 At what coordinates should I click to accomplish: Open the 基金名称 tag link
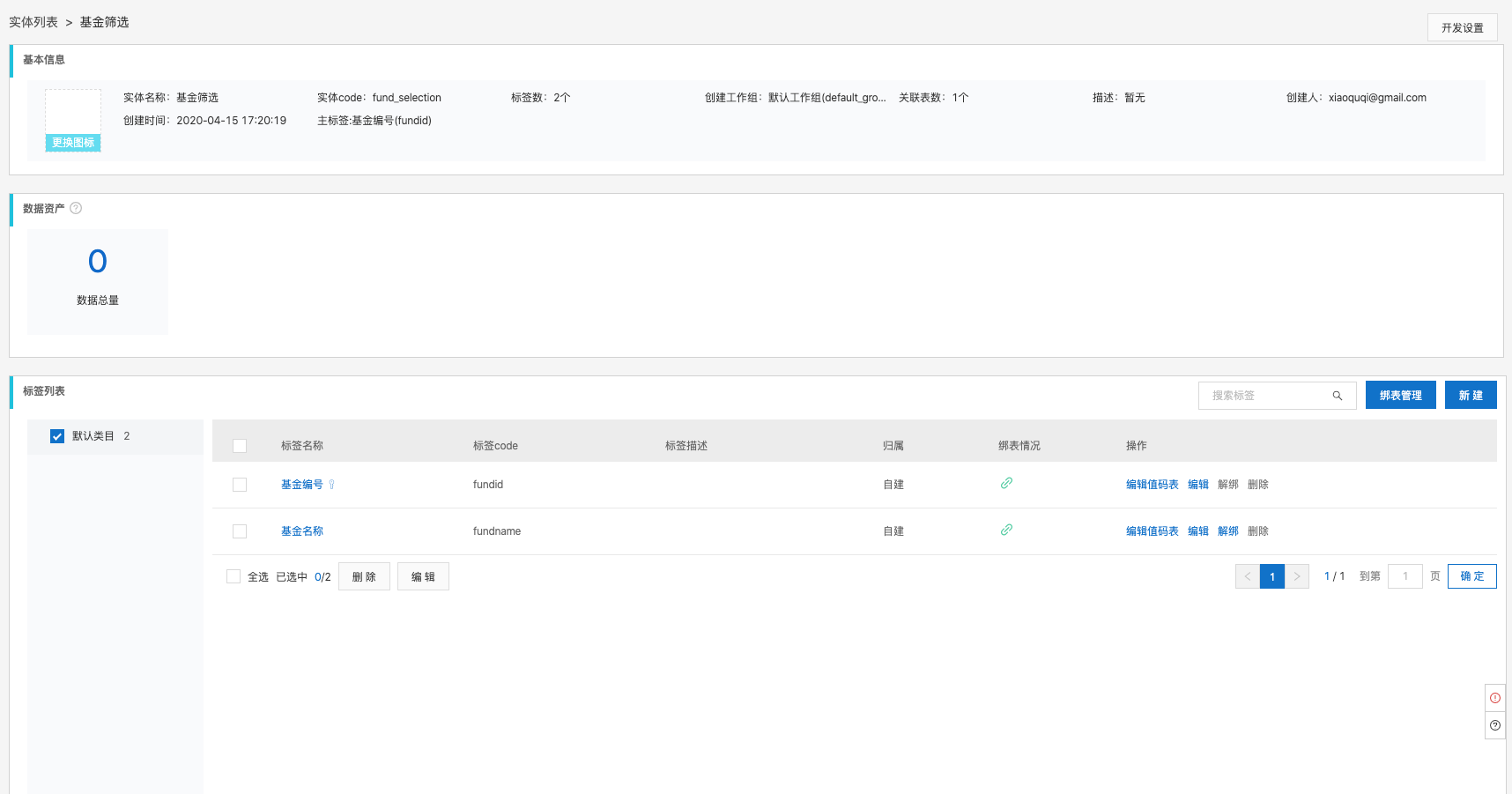point(302,531)
